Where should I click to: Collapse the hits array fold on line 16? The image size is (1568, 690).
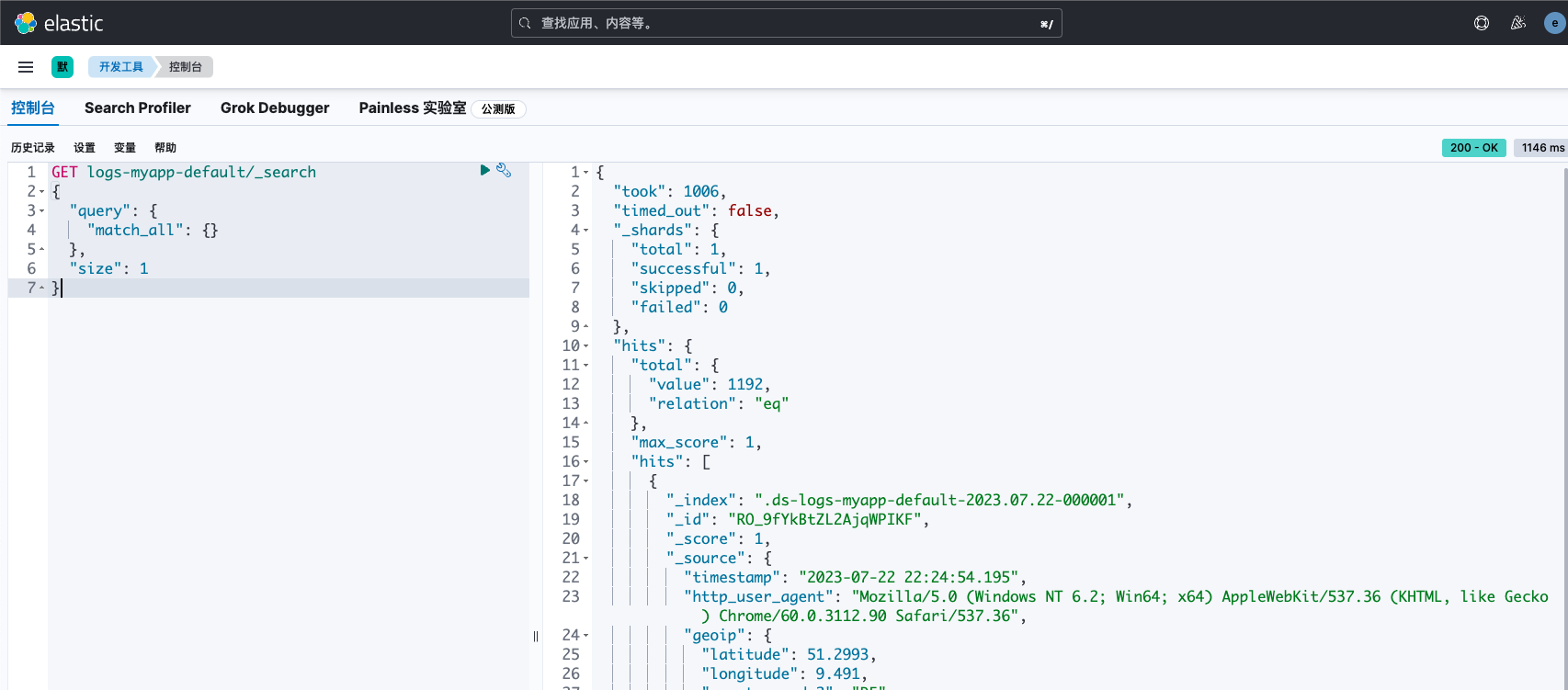tap(585, 462)
